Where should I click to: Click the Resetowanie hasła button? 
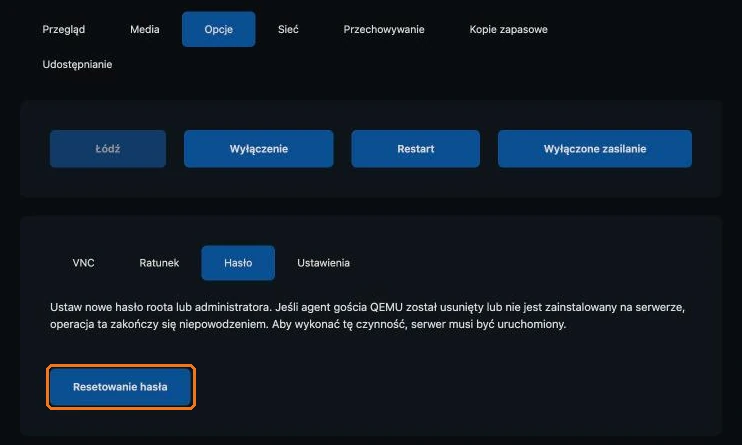tap(120, 387)
